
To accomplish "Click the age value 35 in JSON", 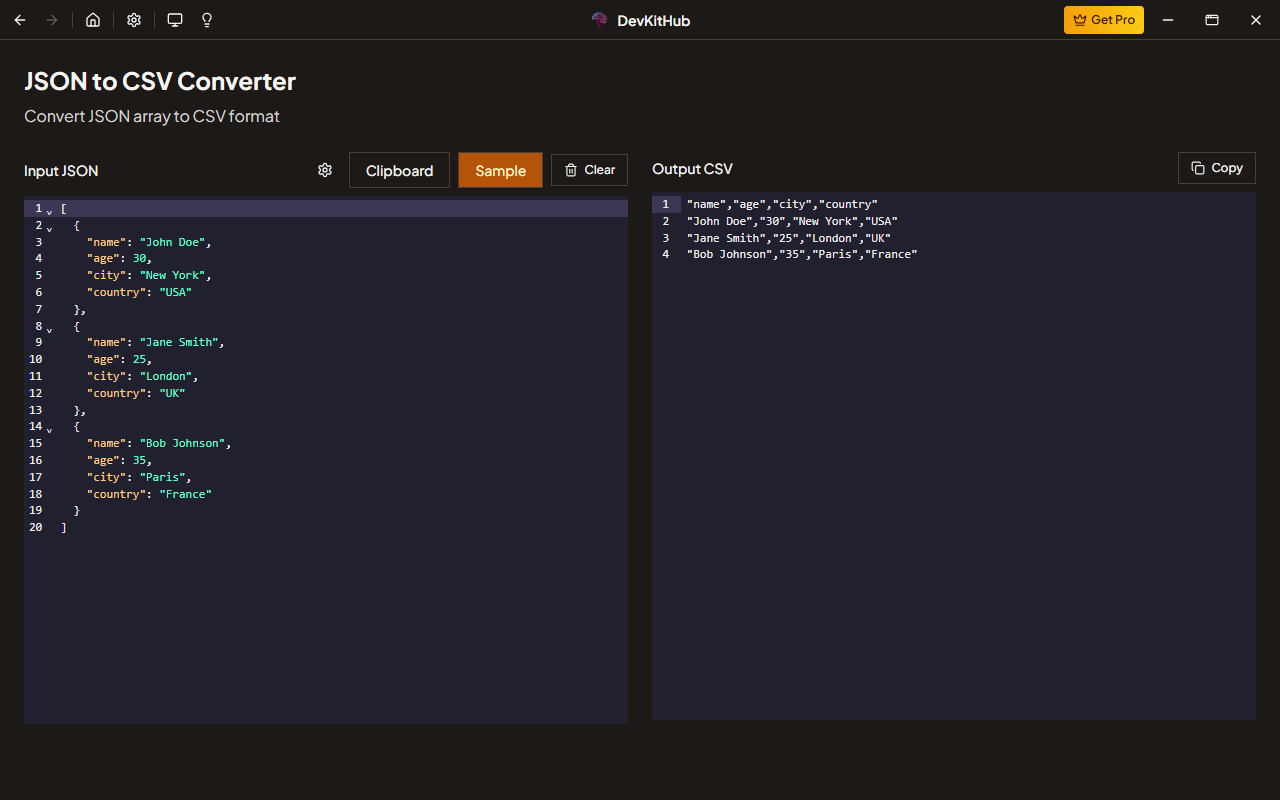I will (x=139, y=460).
